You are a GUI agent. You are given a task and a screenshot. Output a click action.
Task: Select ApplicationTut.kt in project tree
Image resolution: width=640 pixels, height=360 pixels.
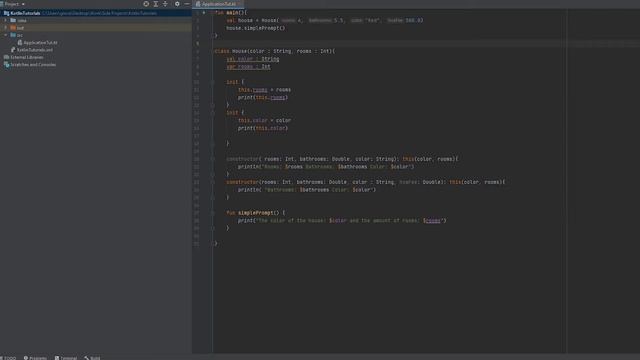[x=37, y=42]
